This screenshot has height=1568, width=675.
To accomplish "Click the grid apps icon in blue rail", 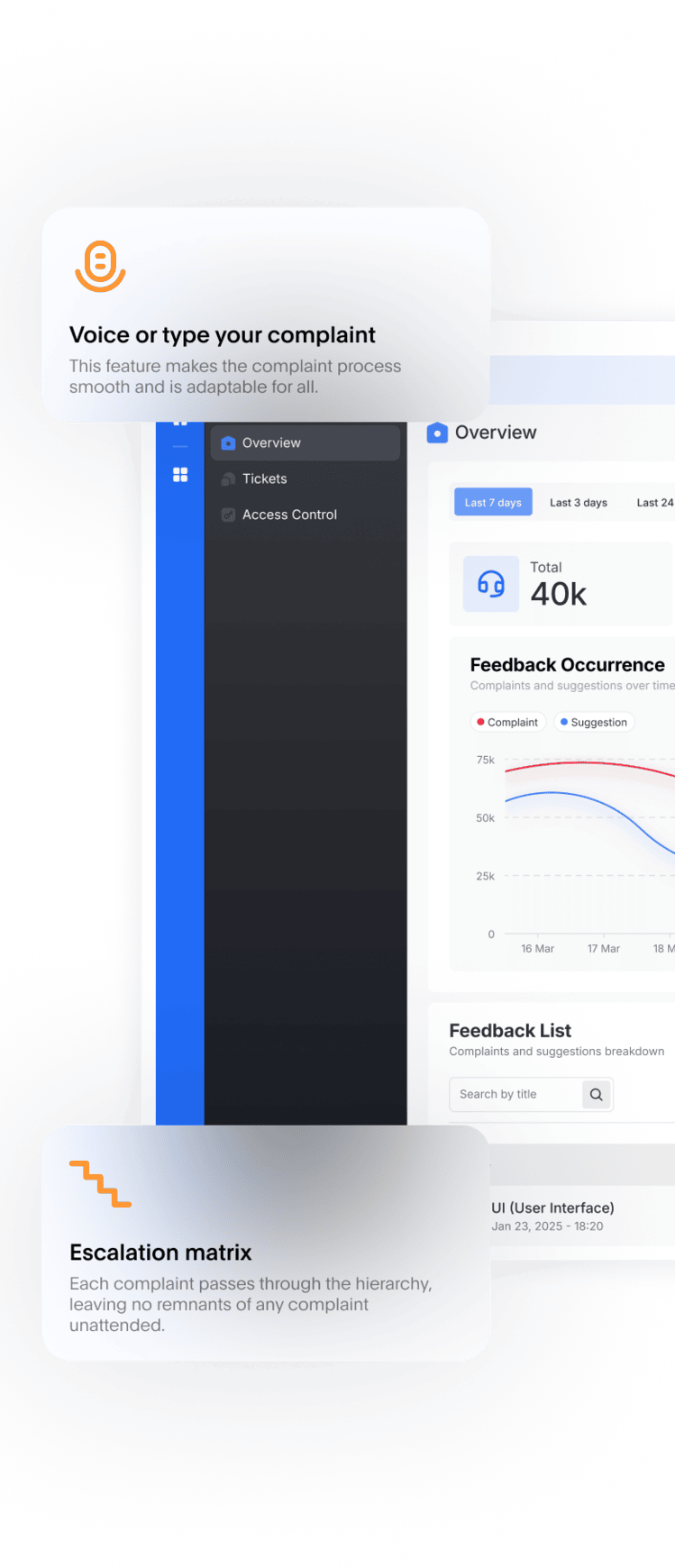I will click(180, 475).
